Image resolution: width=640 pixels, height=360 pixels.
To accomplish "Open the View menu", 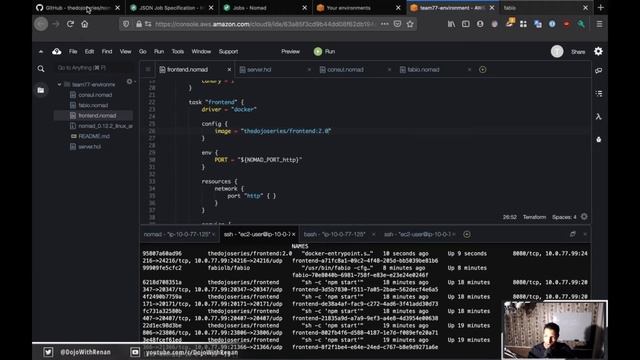I will (125, 51).
